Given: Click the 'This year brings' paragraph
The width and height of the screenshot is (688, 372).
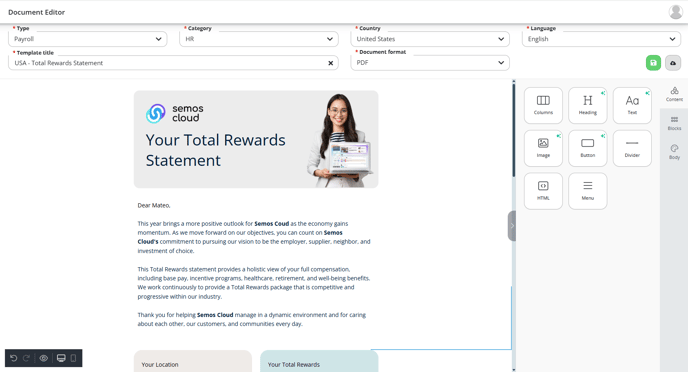Looking at the screenshot, I should pos(254,237).
